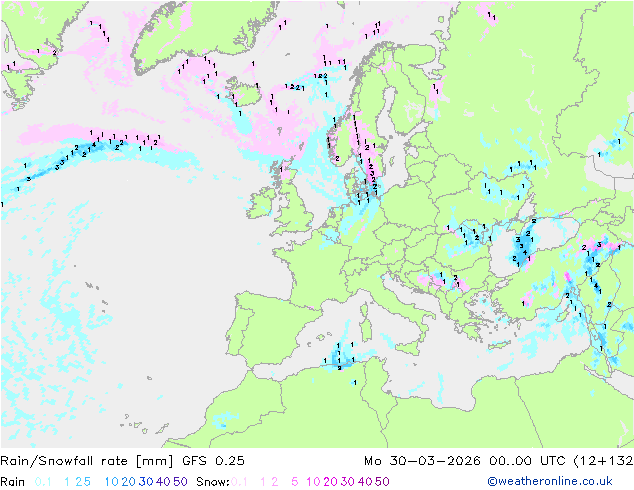Click the "Rain" legend label
Image resolution: width=634 pixels, height=490 pixels.
pyautogui.click(x=13, y=482)
